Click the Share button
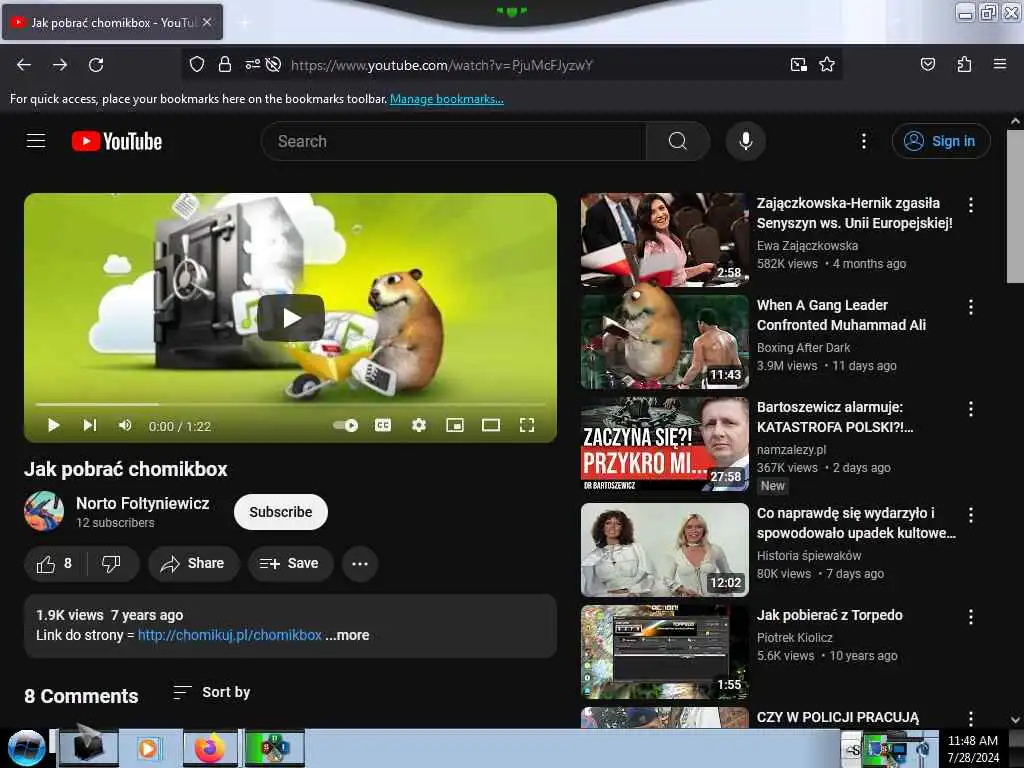The height and width of the screenshot is (768, 1024). coord(193,564)
